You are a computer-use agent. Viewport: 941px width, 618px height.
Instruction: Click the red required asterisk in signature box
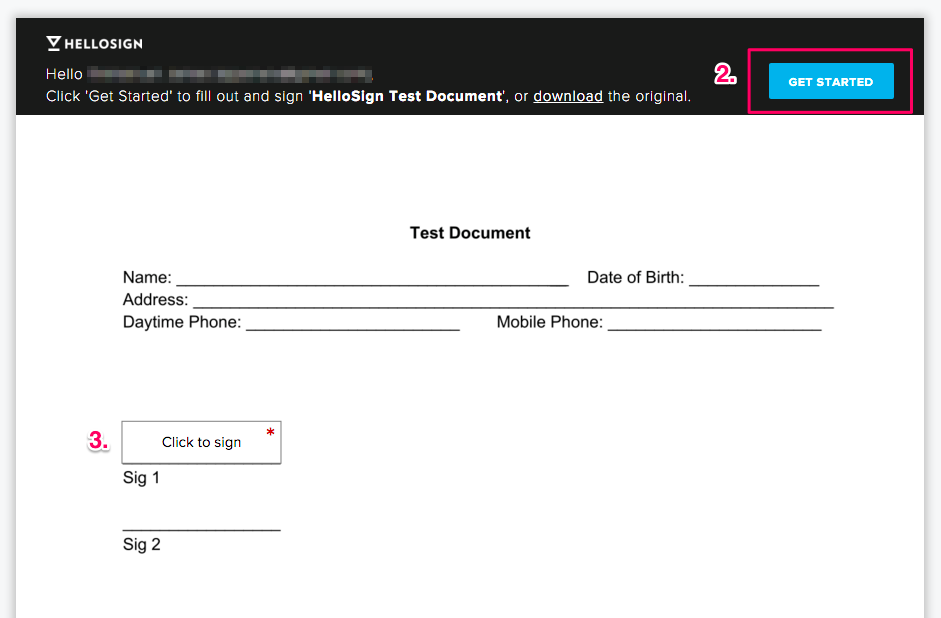271,433
